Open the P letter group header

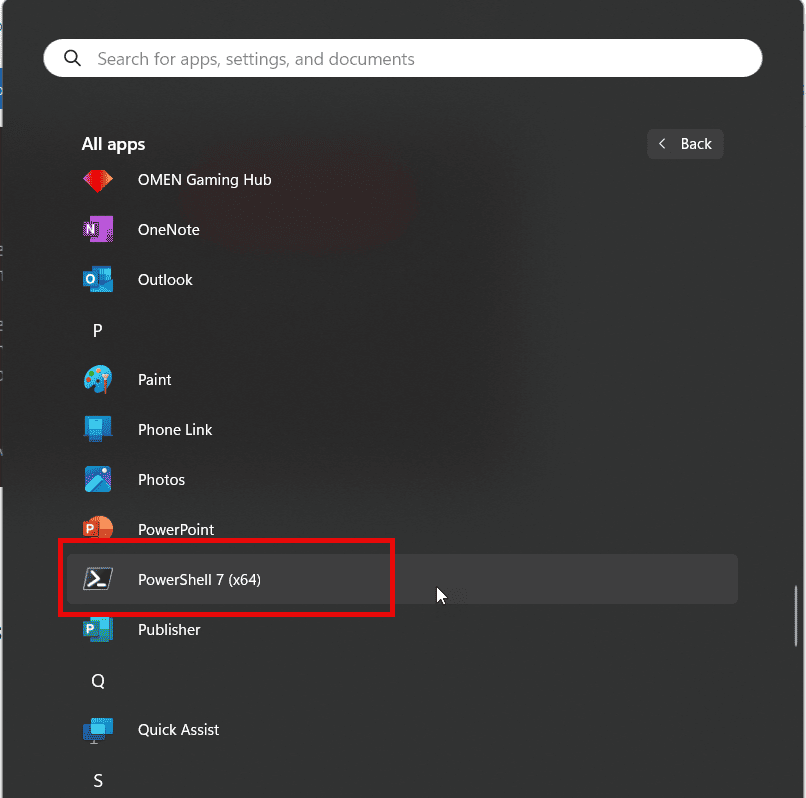(98, 330)
